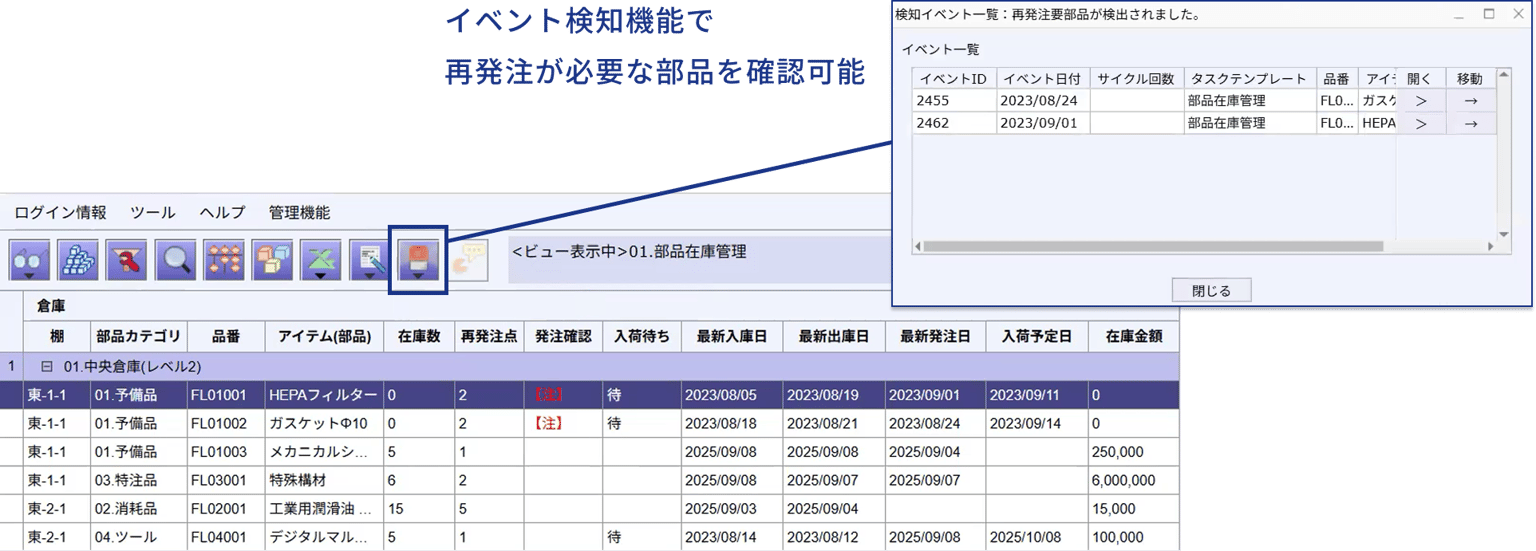
Task: Select event ID 2455 cell
Action: (x=954, y=100)
